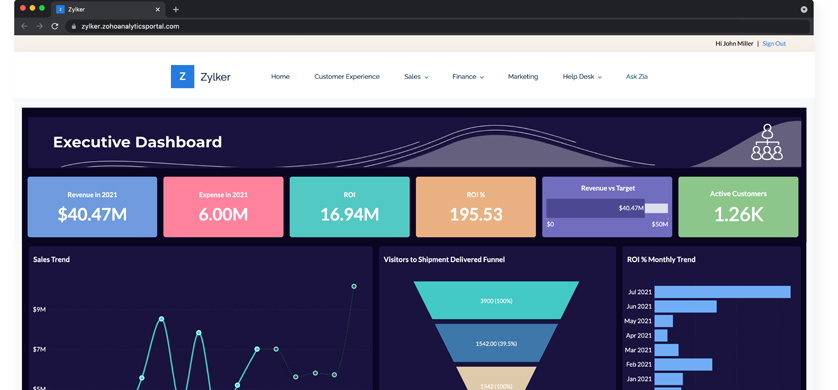Open the Marketing menu item
This screenshot has width=838, height=390.
[x=523, y=76]
